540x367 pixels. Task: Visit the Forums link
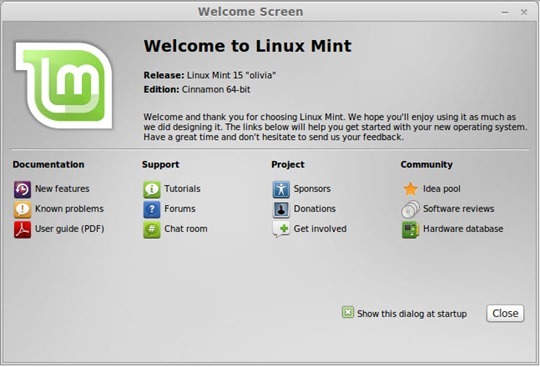coord(180,209)
